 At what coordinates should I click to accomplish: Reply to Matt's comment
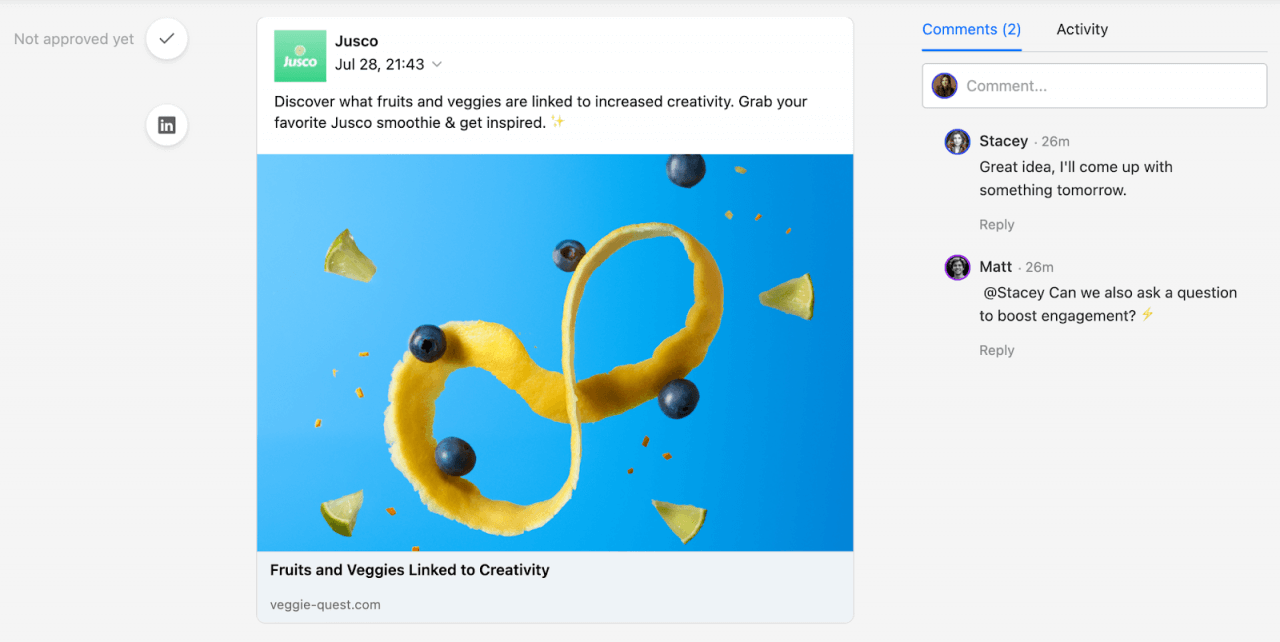pos(997,351)
